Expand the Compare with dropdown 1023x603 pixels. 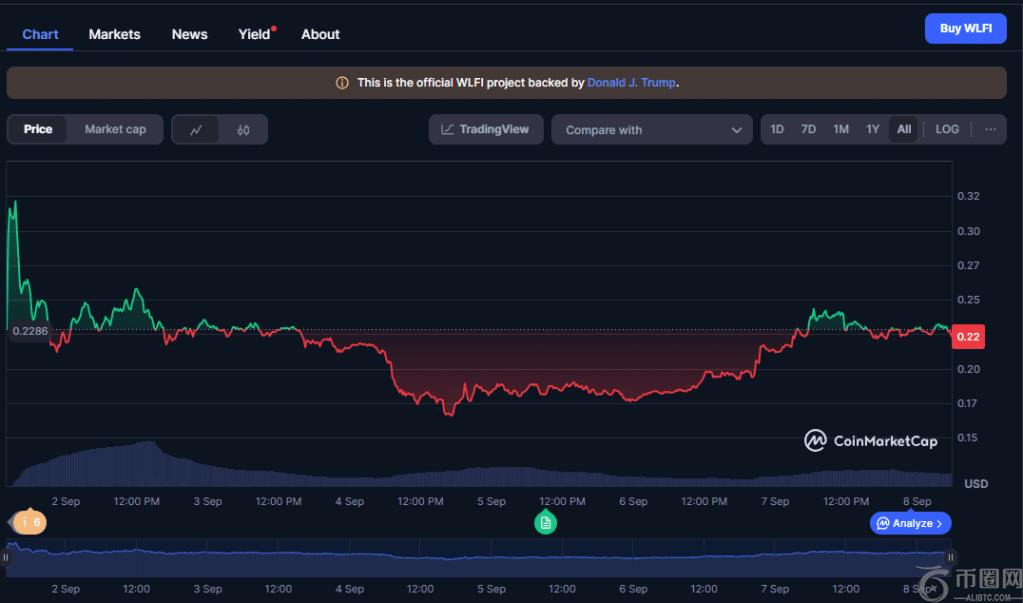(x=652, y=130)
